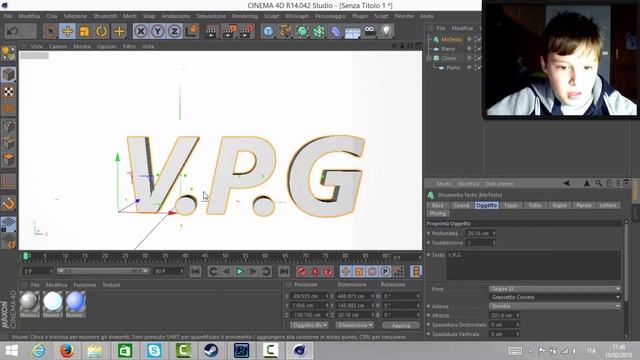Click attribute manager search magnifier icon

pyautogui.click(x=598, y=184)
